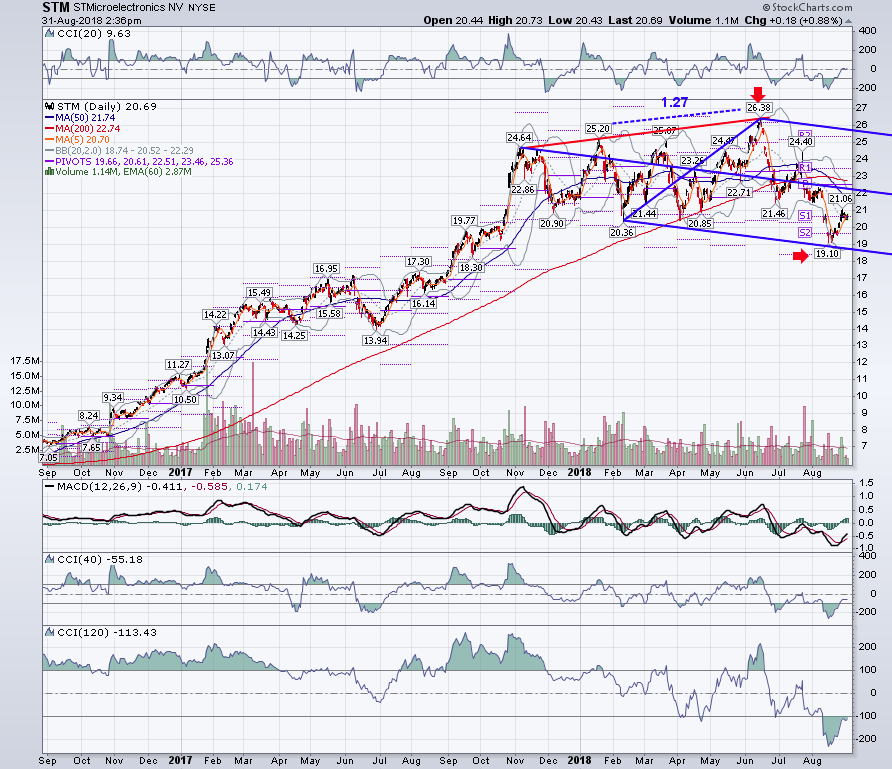Click the area-chart icon beside CCI(120)

click(x=49, y=632)
